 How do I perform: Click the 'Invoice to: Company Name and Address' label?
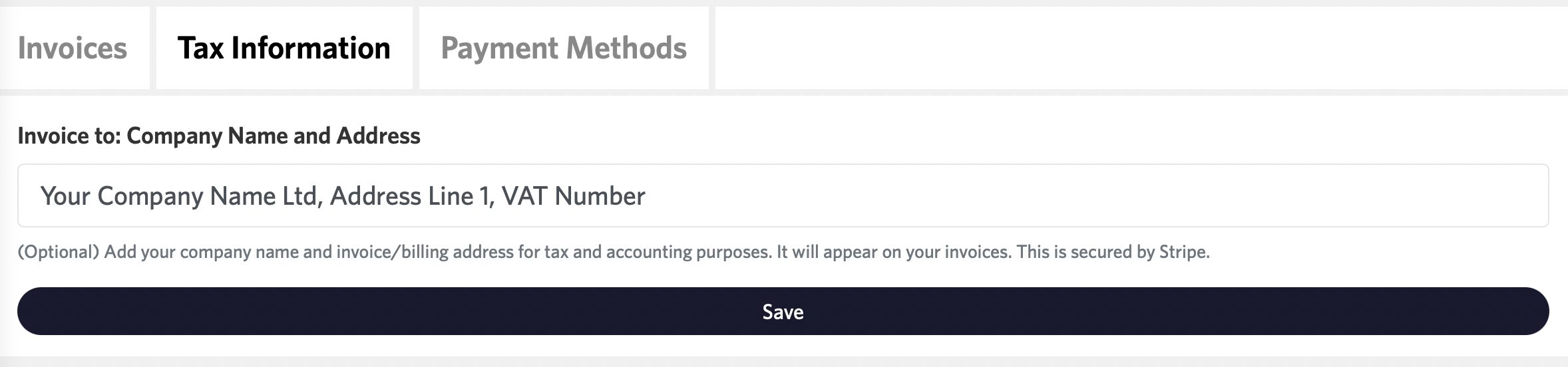pyautogui.click(x=218, y=136)
